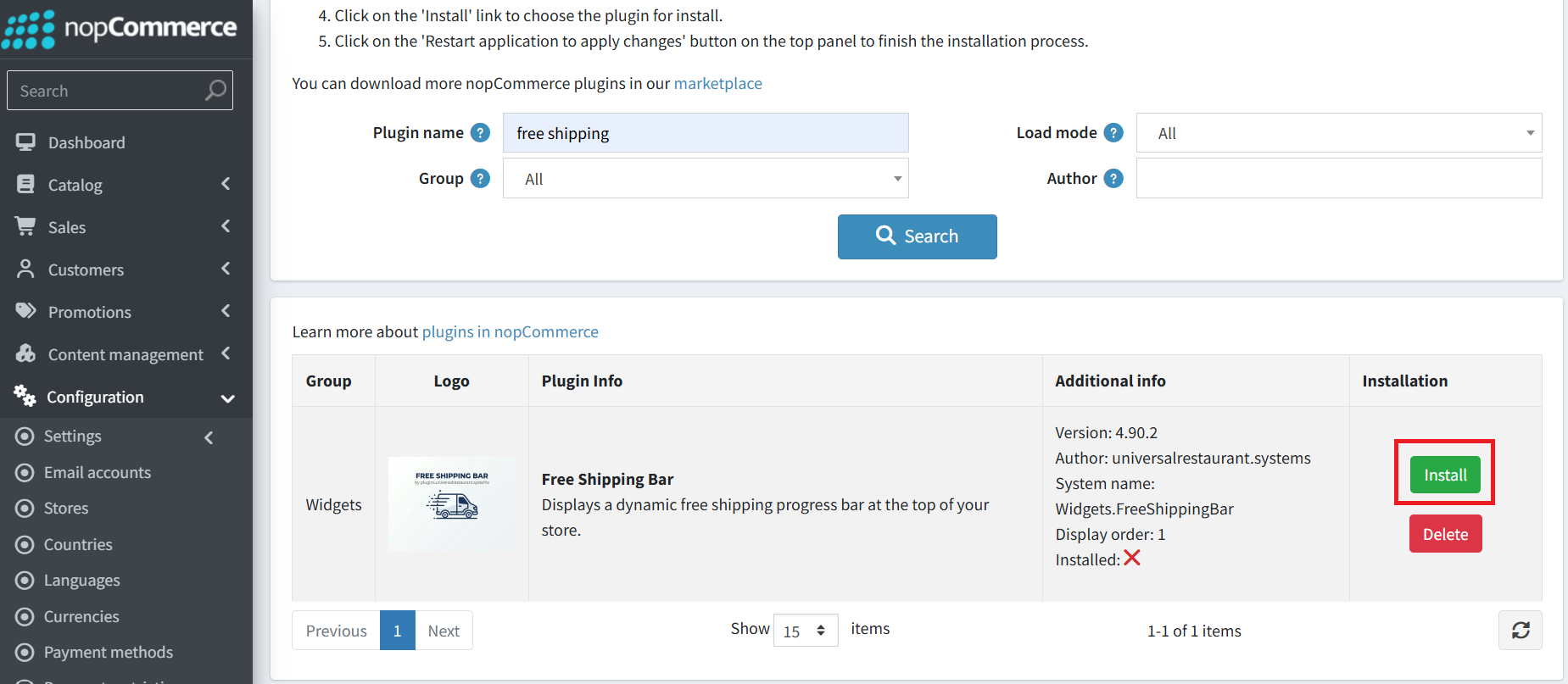Click the Configuration gears icon

click(25, 396)
